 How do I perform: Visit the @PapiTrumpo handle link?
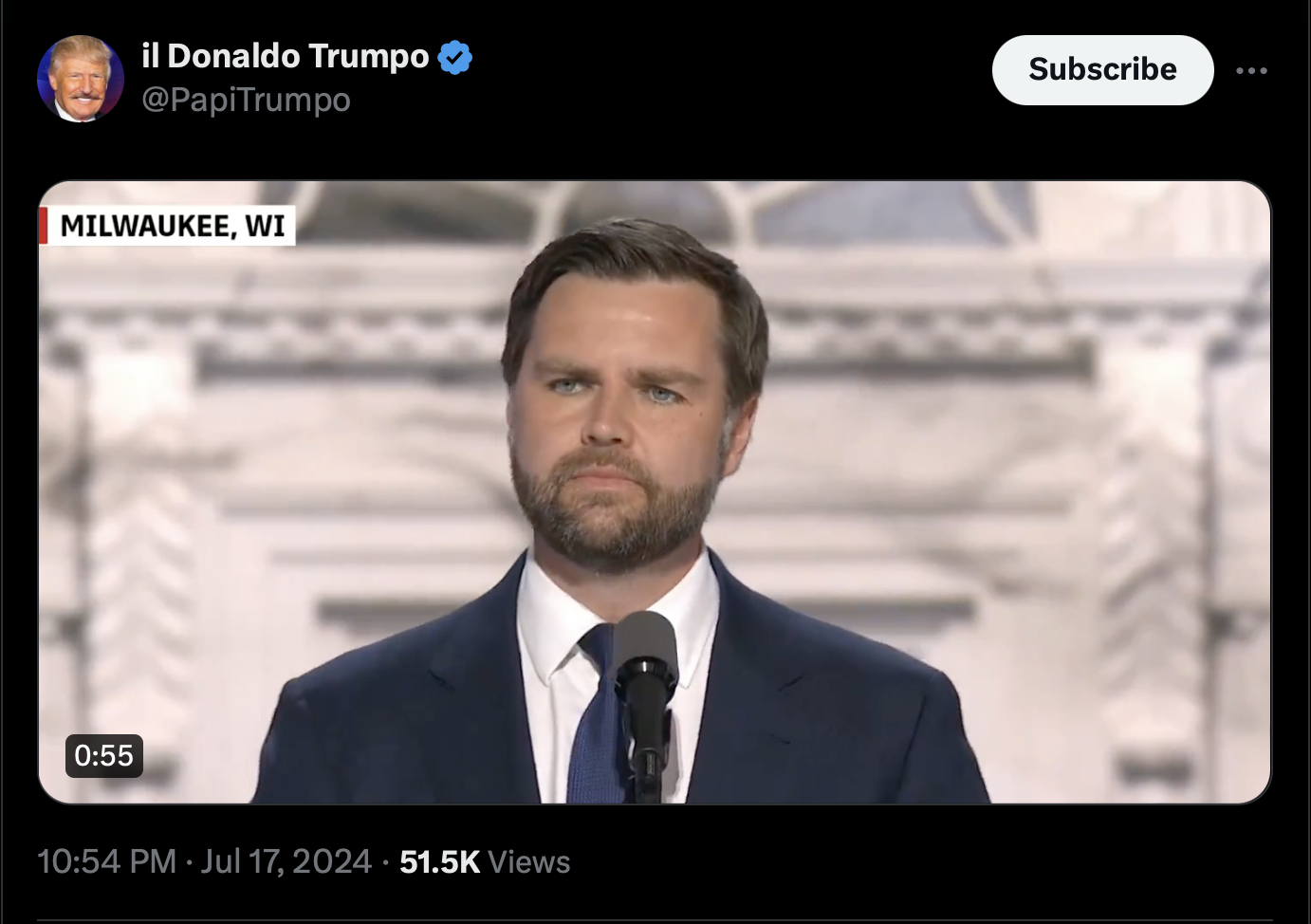point(246,100)
